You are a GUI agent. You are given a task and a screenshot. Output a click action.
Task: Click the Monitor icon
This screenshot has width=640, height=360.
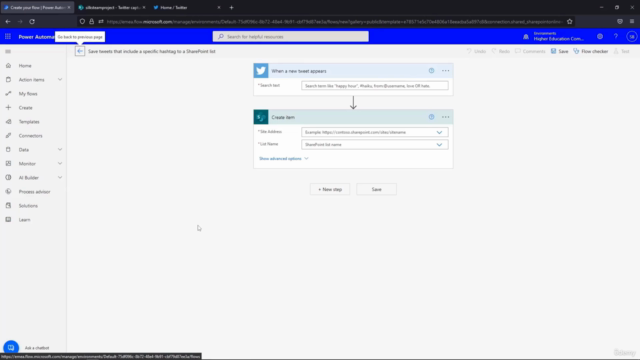click(8, 164)
